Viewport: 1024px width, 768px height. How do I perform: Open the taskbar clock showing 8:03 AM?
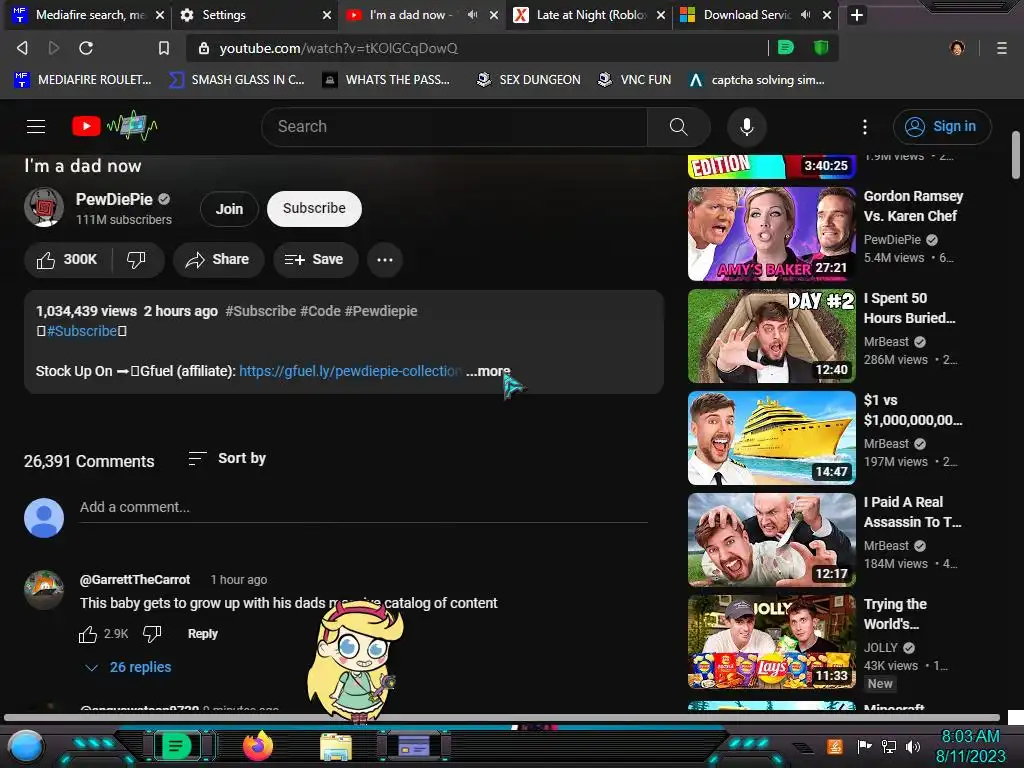[970, 746]
